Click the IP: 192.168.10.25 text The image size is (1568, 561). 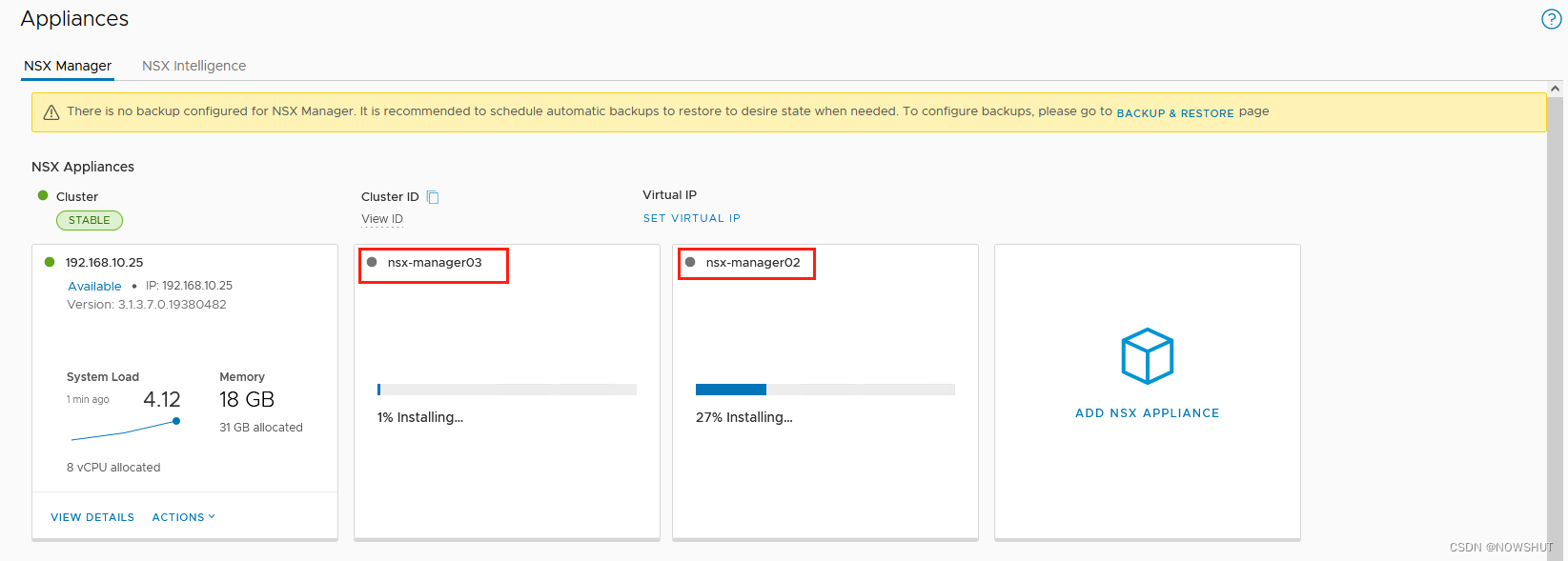(189, 286)
